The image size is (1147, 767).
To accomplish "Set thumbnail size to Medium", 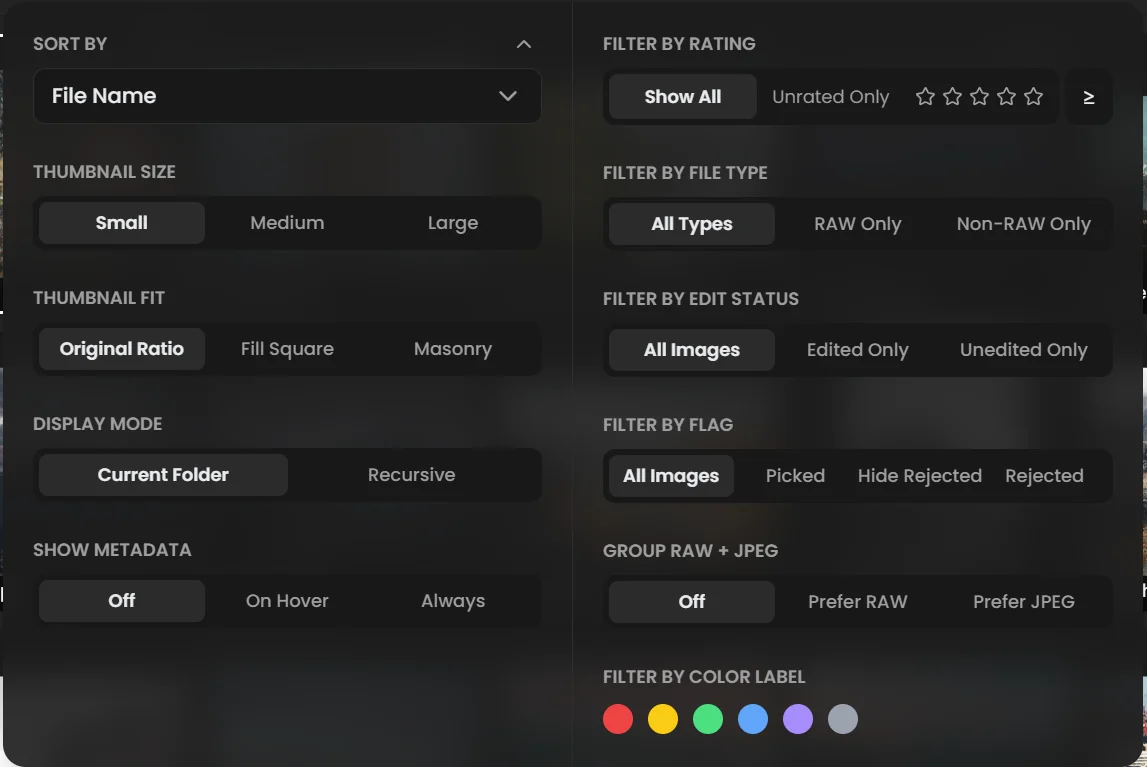I will coord(287,223).
